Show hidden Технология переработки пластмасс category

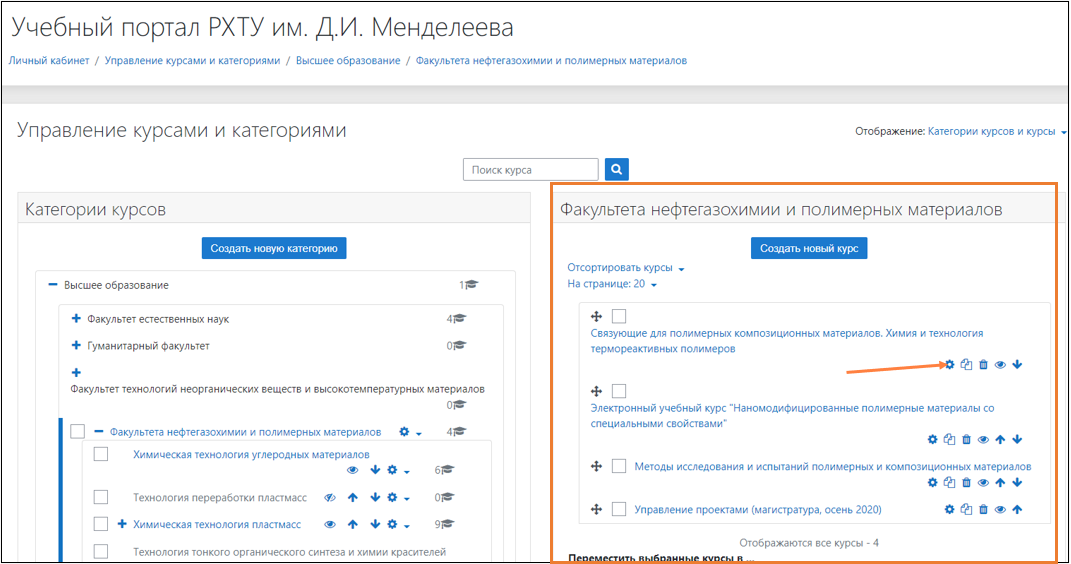point(330,498)
